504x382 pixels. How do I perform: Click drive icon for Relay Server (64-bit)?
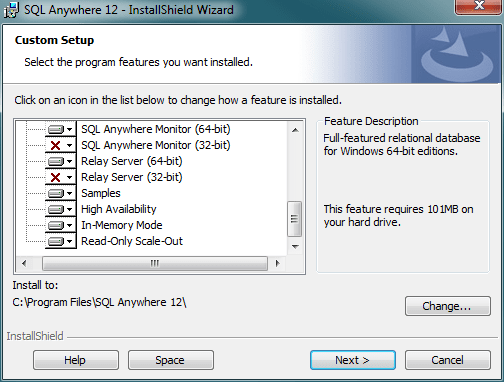55,161
